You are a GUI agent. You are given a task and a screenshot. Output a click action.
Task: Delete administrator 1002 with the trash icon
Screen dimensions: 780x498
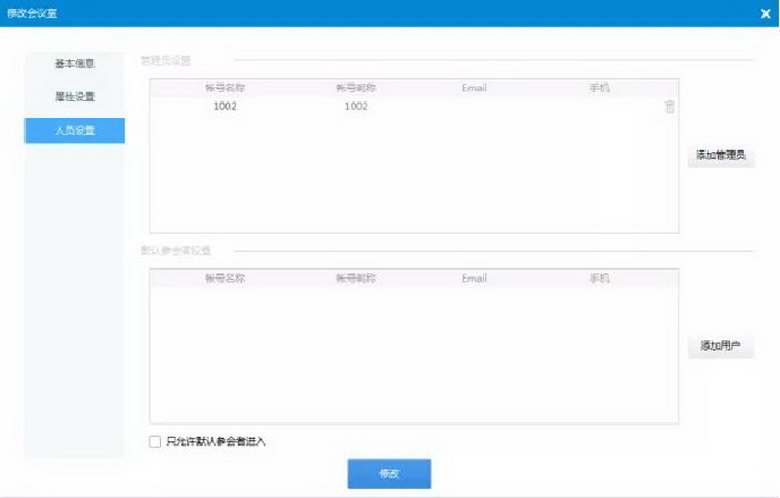point(669,107)
